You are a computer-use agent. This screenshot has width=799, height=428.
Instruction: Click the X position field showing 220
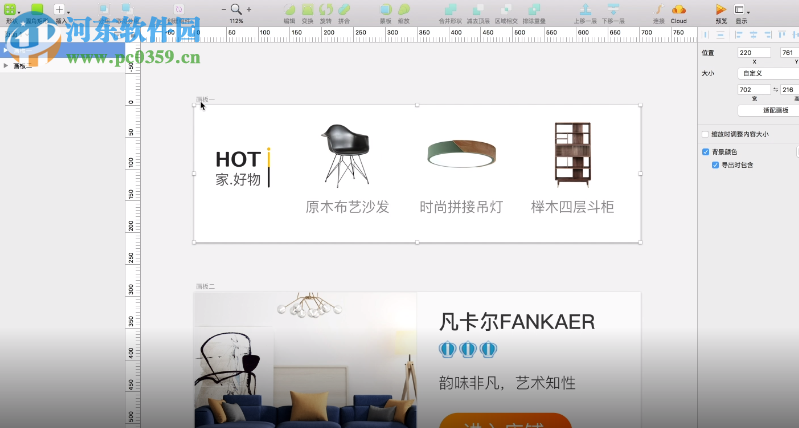(x=754, y=52)
